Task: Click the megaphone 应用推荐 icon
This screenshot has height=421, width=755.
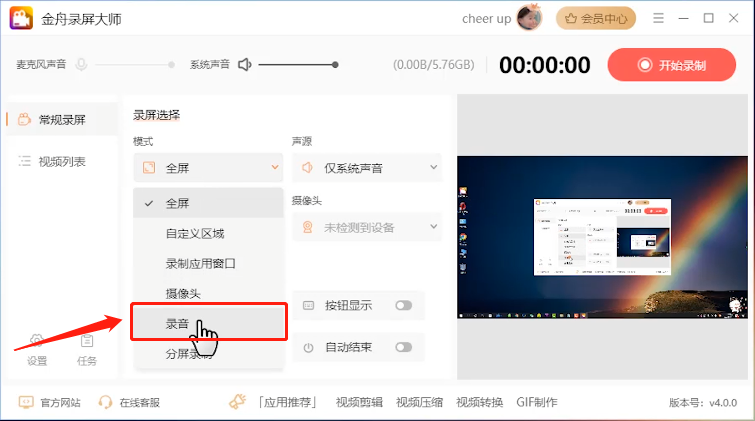Action: coord(237,401)
